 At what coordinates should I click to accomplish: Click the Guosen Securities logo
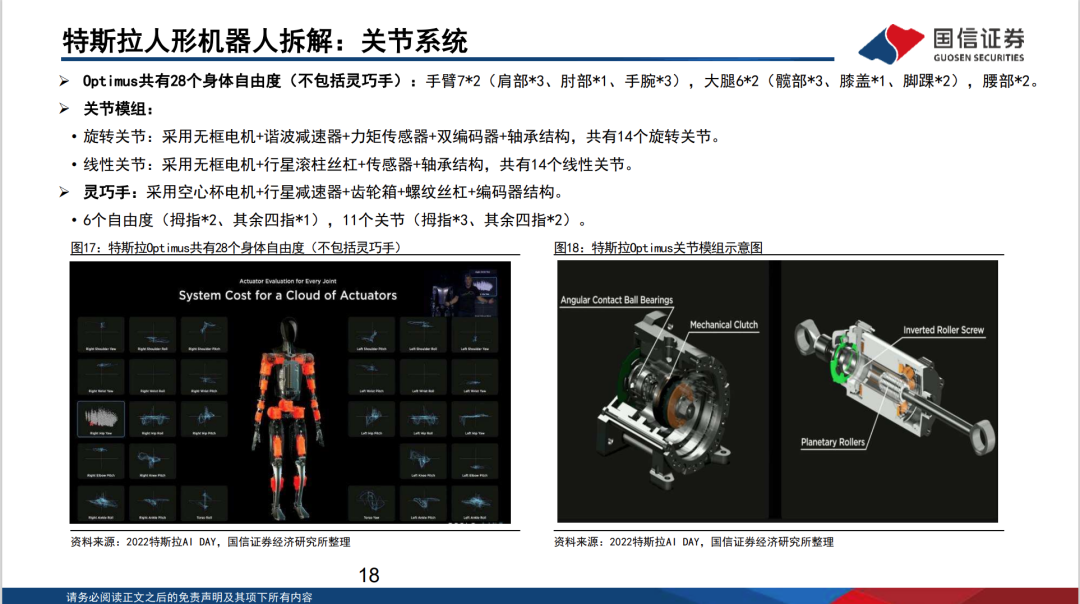point(941,43)
